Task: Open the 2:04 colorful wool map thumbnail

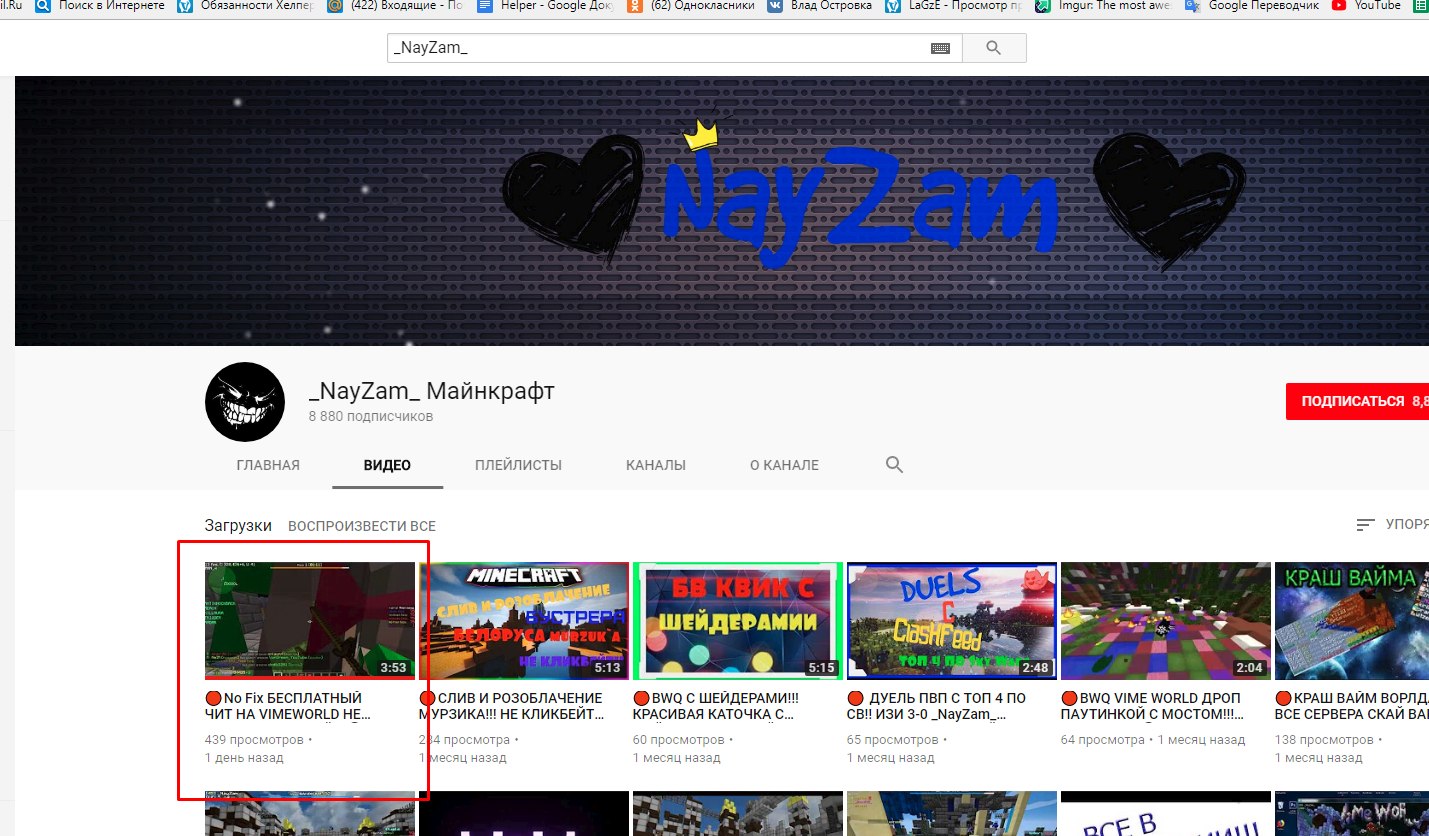Action: coord(1166,621)
